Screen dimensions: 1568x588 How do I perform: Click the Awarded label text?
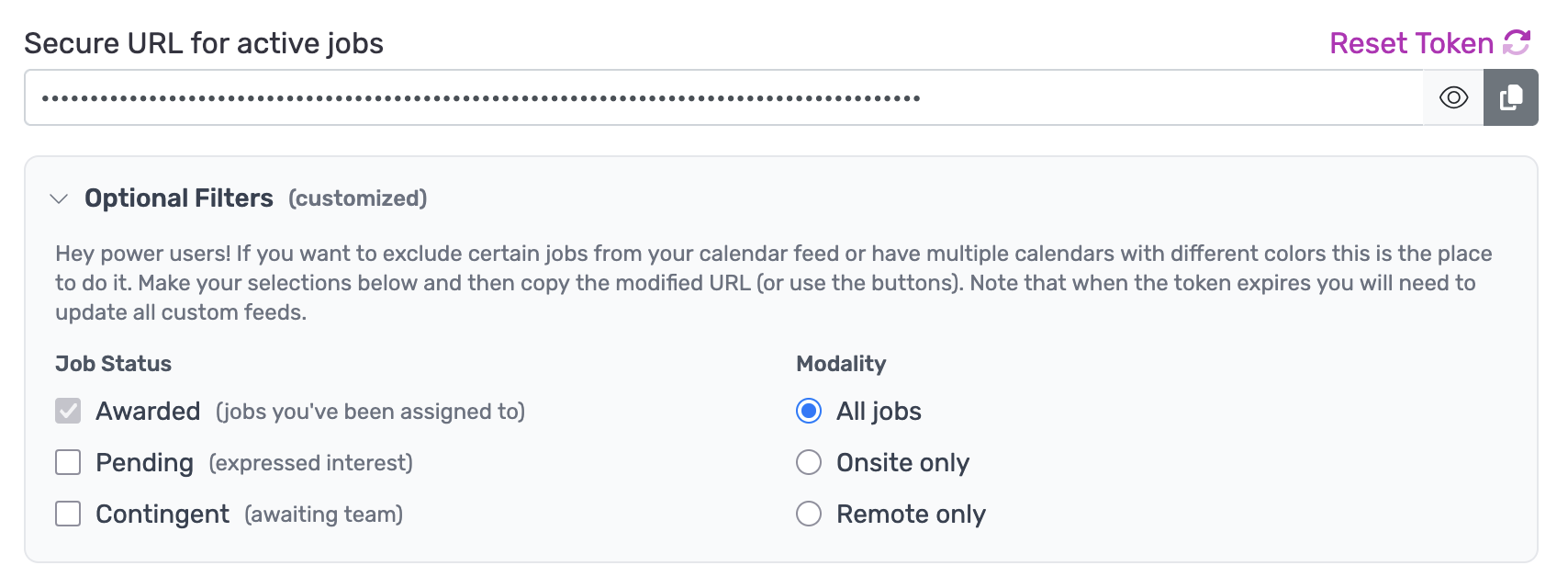tap(148, 412)
